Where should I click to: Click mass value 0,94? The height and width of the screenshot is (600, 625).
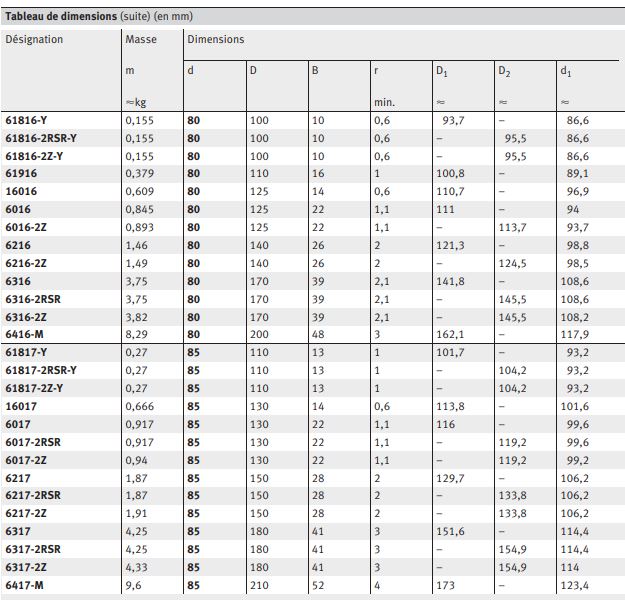136,460
